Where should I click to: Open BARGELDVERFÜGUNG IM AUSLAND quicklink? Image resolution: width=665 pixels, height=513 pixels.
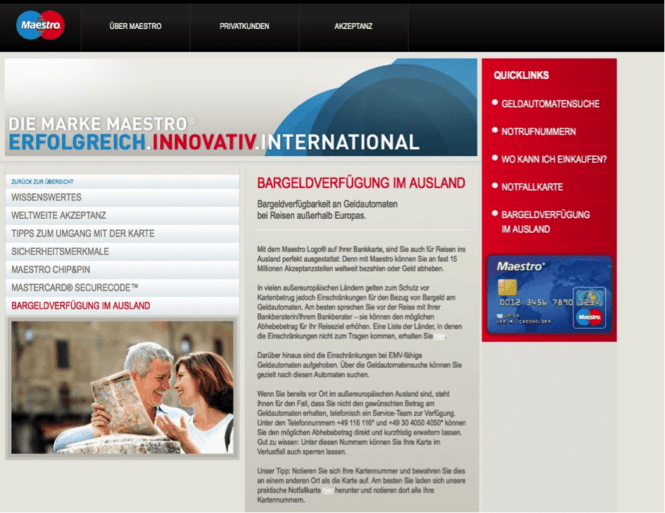545,222
